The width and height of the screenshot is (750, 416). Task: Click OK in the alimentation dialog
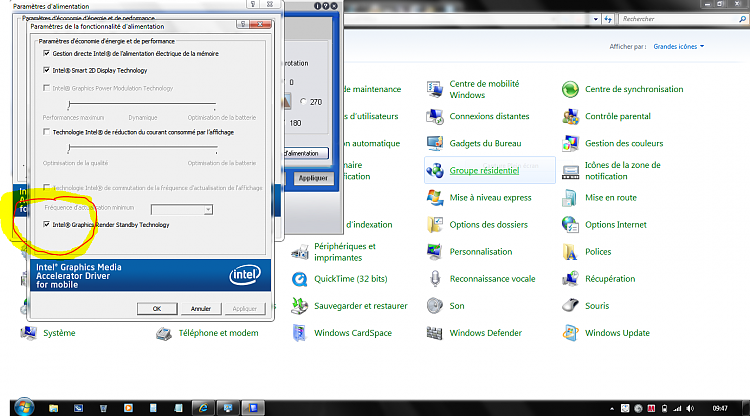pos(157,308)
